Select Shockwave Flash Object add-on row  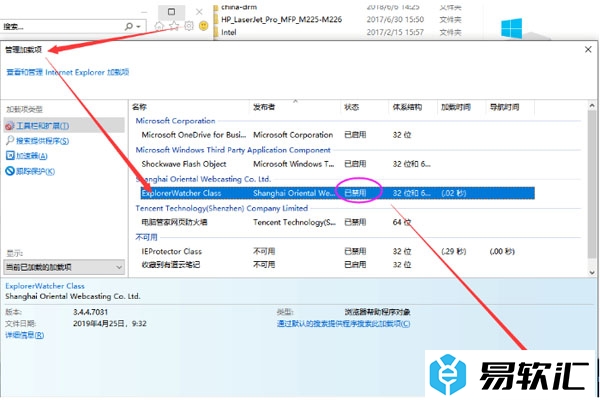[337, 164]
